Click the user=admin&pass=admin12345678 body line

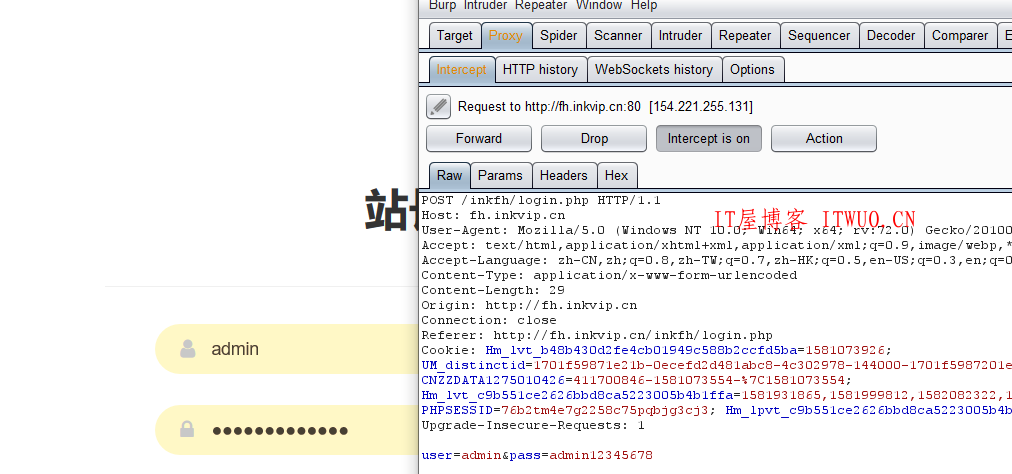click(537, 455)
